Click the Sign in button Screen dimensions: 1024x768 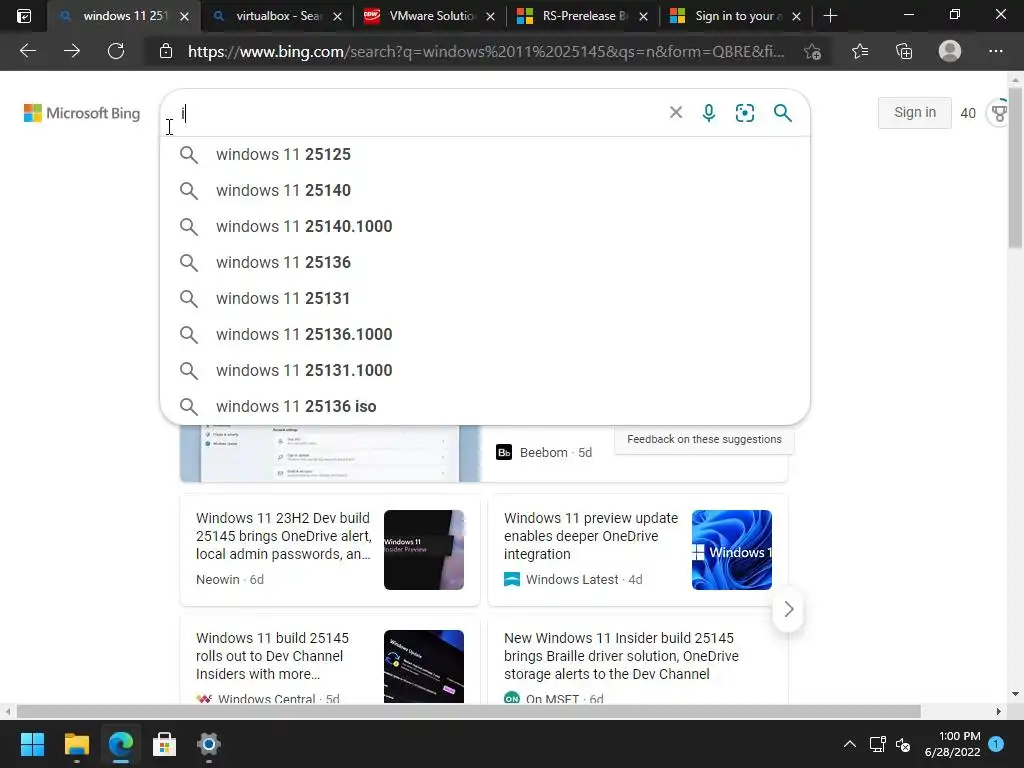pyautogui.click(x=914, y=112)
